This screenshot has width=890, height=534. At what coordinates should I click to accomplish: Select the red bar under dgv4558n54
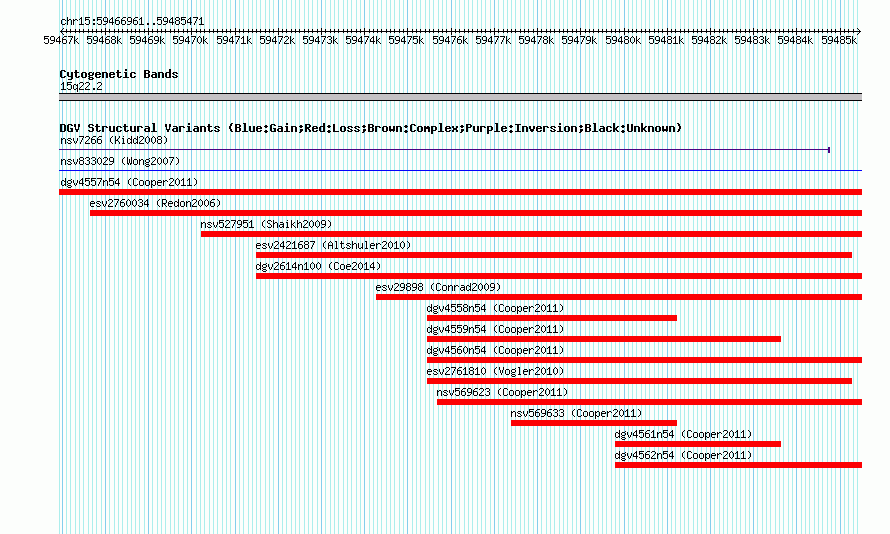552,318
